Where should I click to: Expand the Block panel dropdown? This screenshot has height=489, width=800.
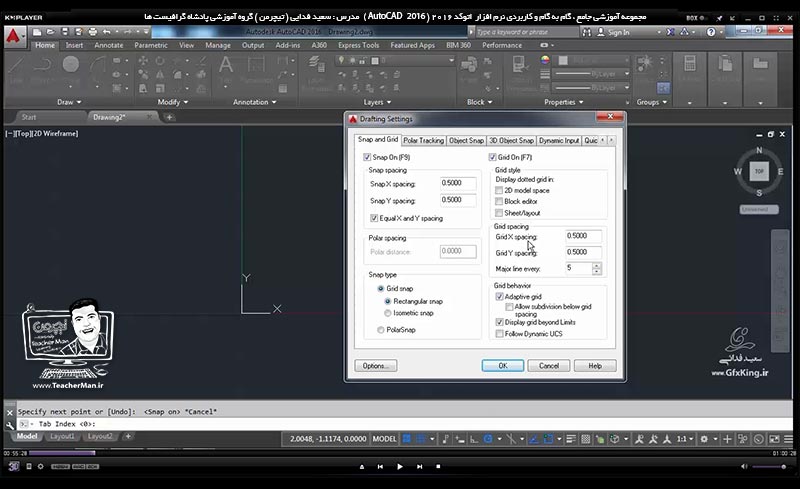[x=480, y=102]
